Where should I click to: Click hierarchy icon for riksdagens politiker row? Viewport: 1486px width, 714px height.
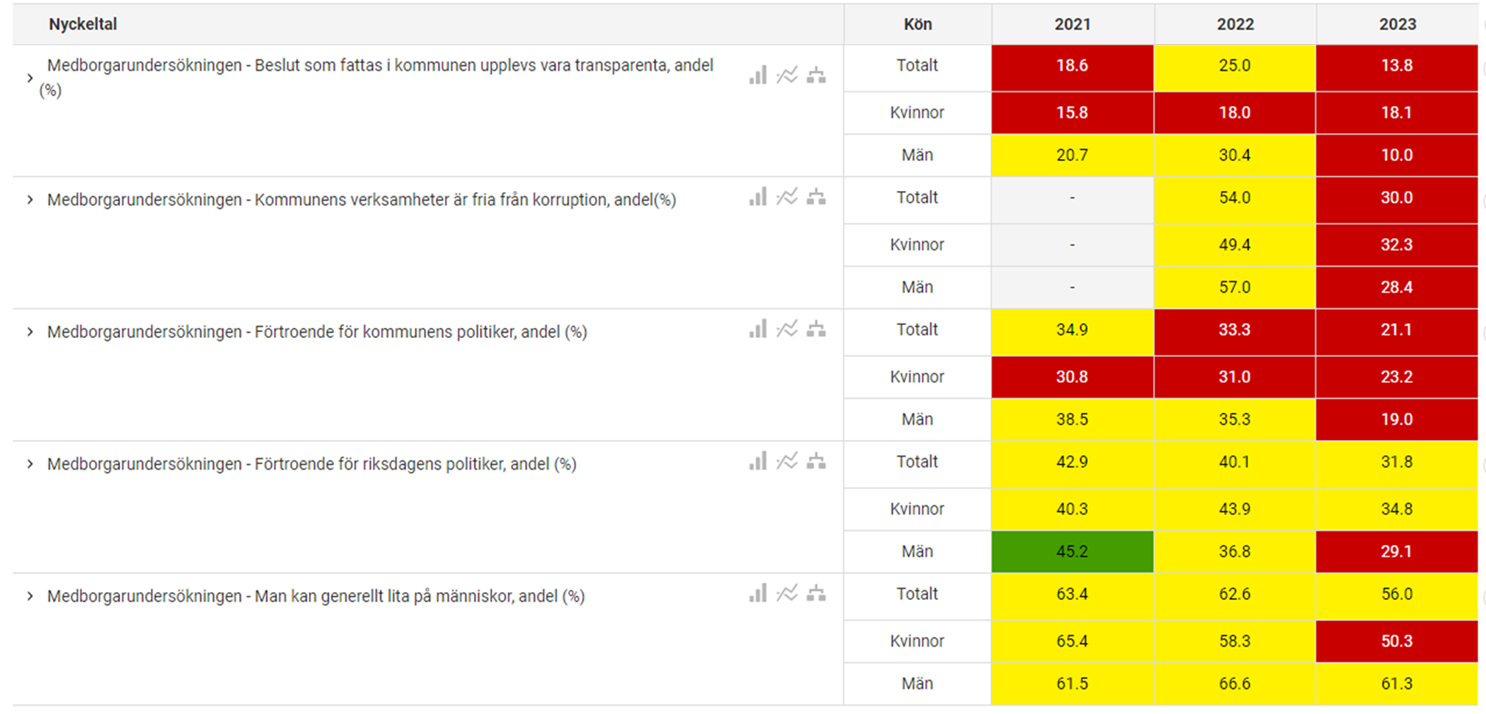tap(816, 461)
